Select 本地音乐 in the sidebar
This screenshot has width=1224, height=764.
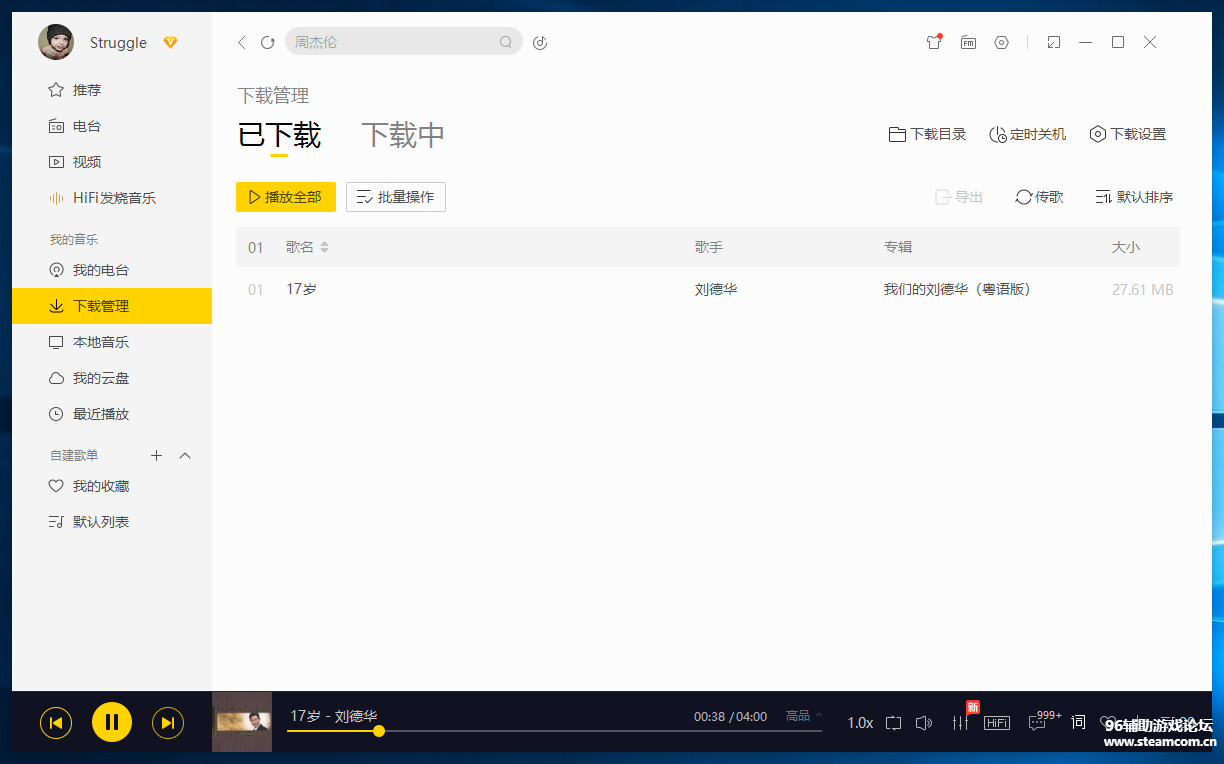[x=100, y=342]
